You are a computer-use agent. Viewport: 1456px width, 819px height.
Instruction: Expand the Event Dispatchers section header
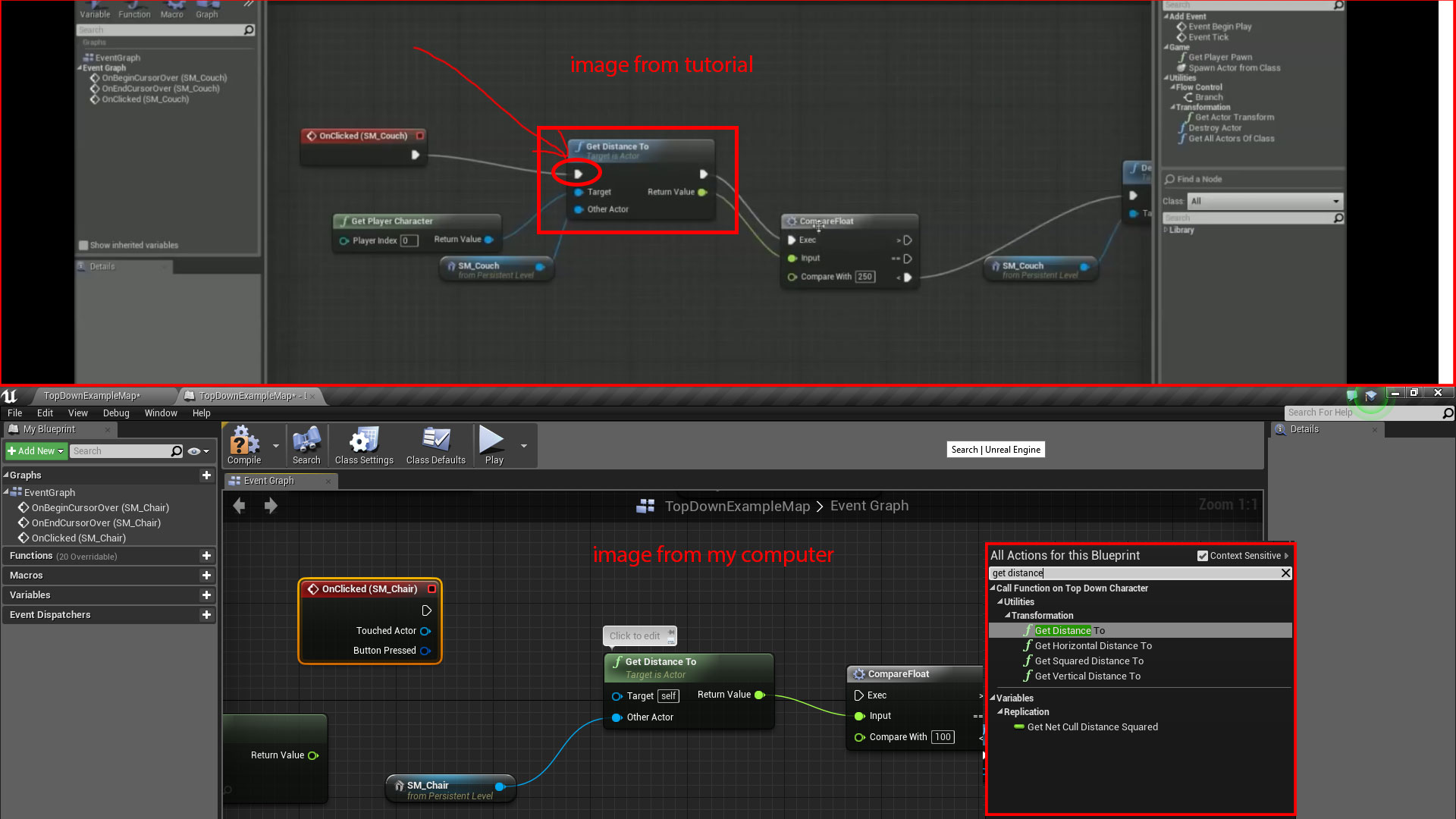coord(108,615)
